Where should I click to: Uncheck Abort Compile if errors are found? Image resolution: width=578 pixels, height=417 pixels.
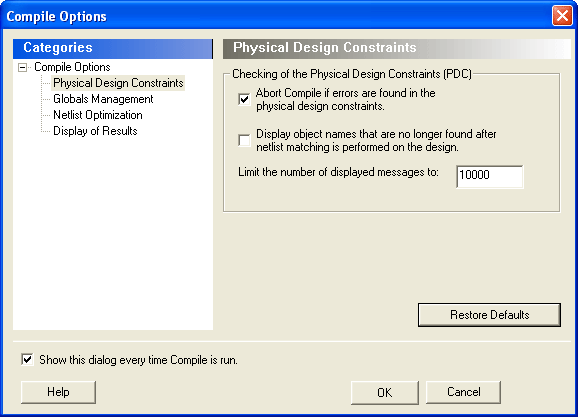click(244, 99)
